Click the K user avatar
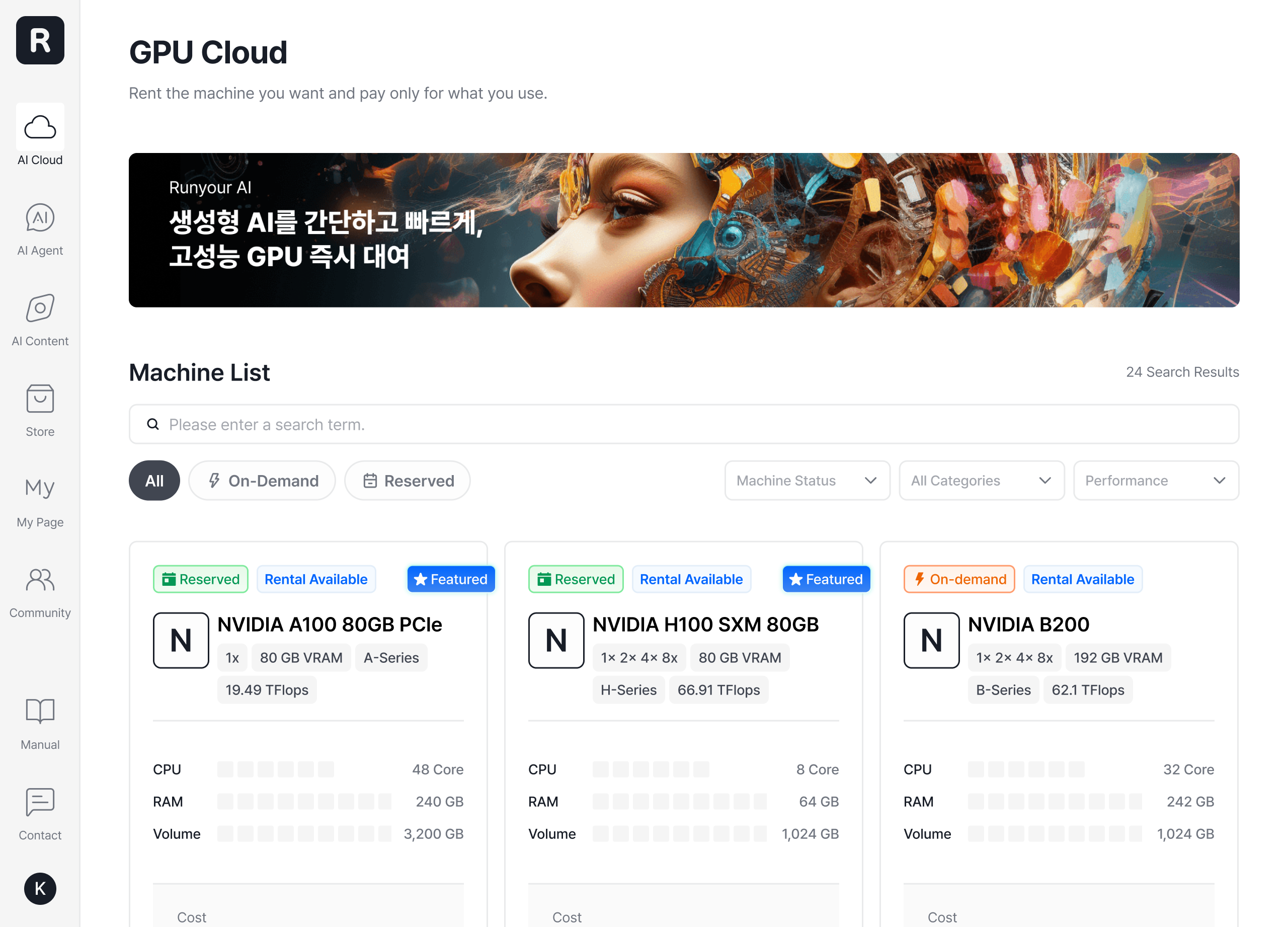 pos(40,888)
